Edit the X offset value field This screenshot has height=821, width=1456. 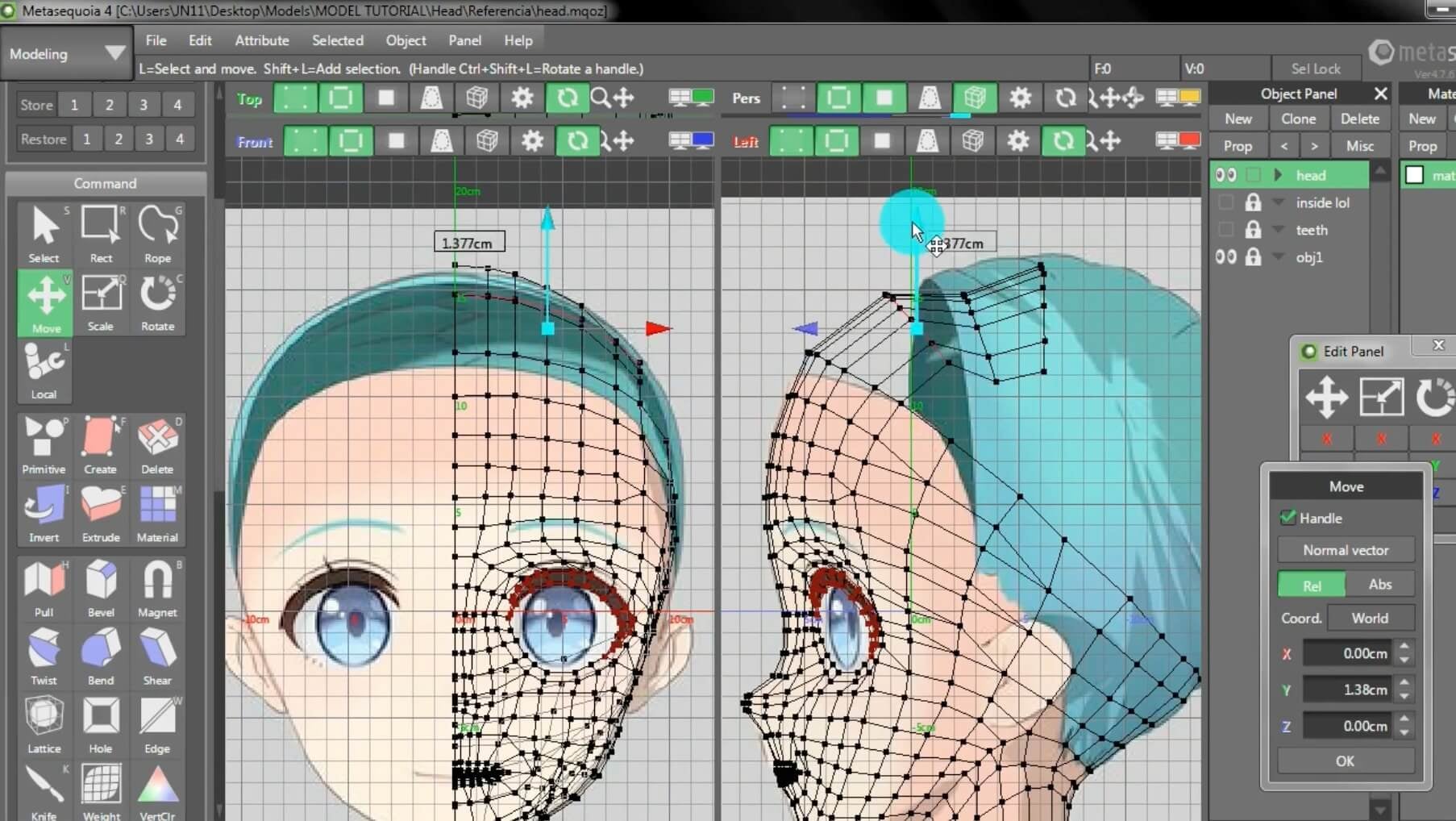point(1347,653)
